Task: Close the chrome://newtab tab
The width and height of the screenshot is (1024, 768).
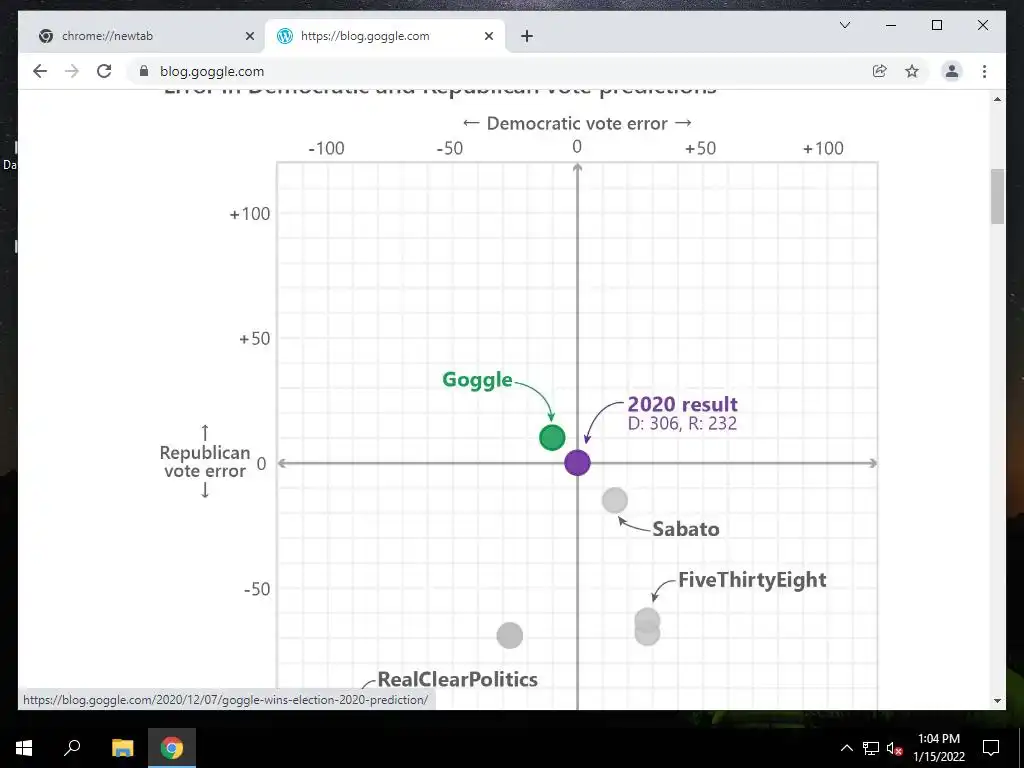Action: (x=249, y=36)
